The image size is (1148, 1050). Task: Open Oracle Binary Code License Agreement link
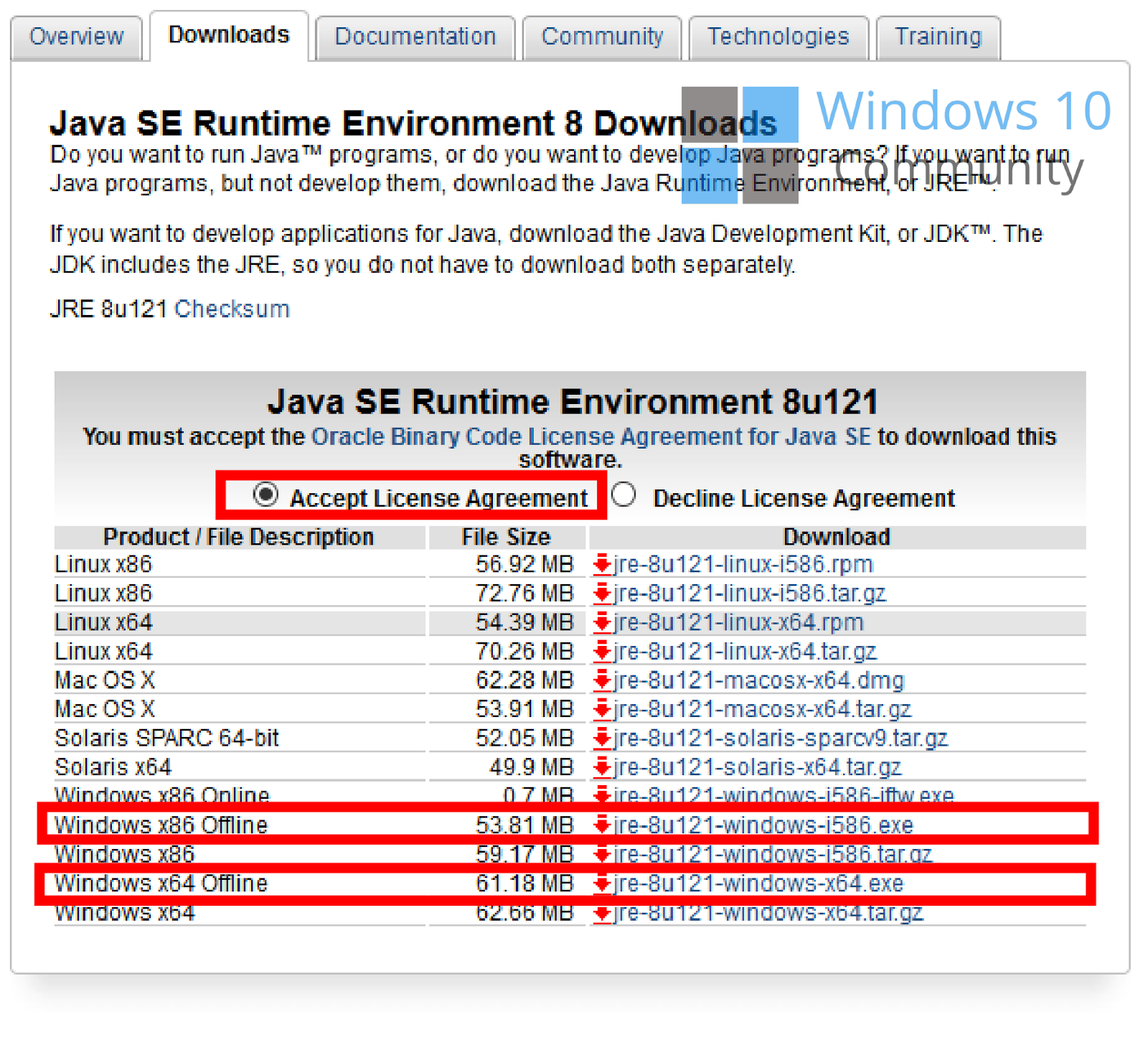tap(591, 436)
